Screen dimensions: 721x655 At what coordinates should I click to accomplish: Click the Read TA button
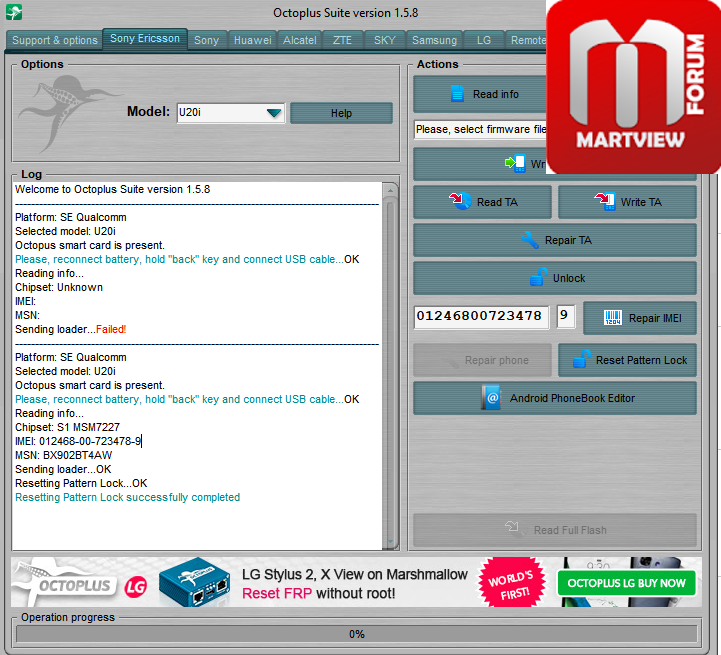[482, 202]
